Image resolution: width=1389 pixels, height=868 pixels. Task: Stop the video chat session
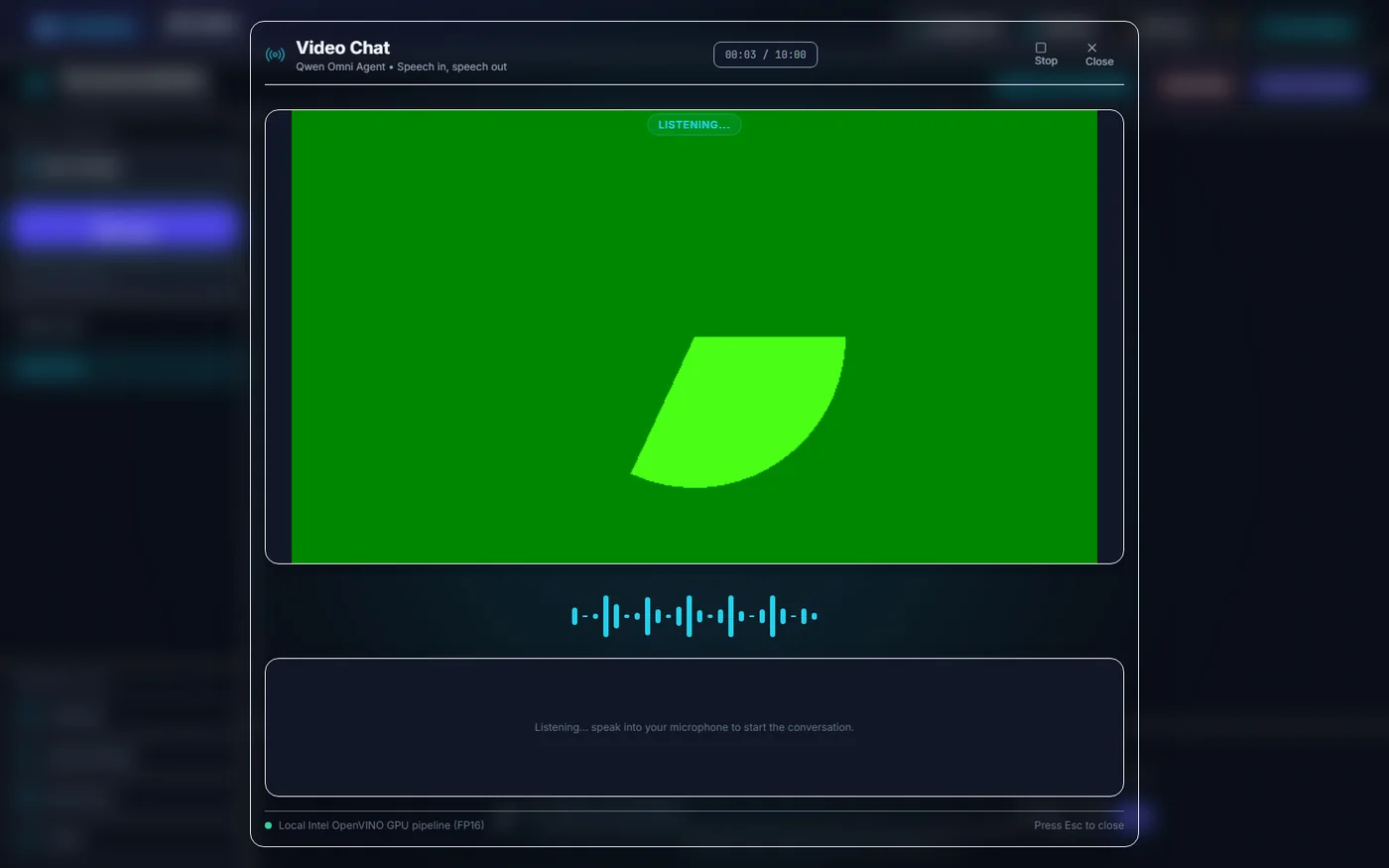click(x=1046, y=55)
